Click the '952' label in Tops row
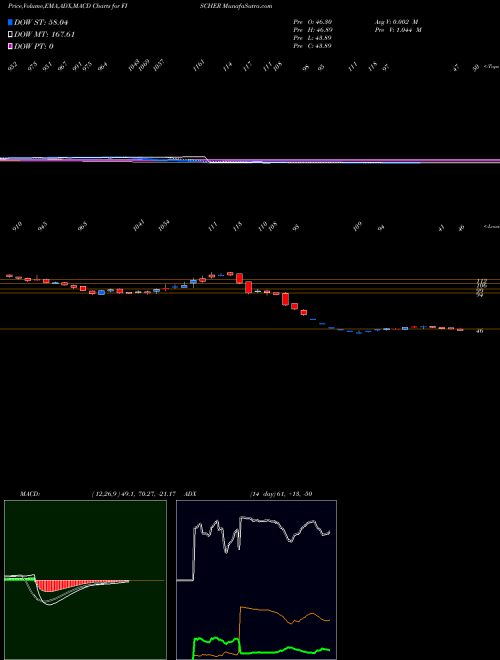The image size is (500, 660). 13,66
